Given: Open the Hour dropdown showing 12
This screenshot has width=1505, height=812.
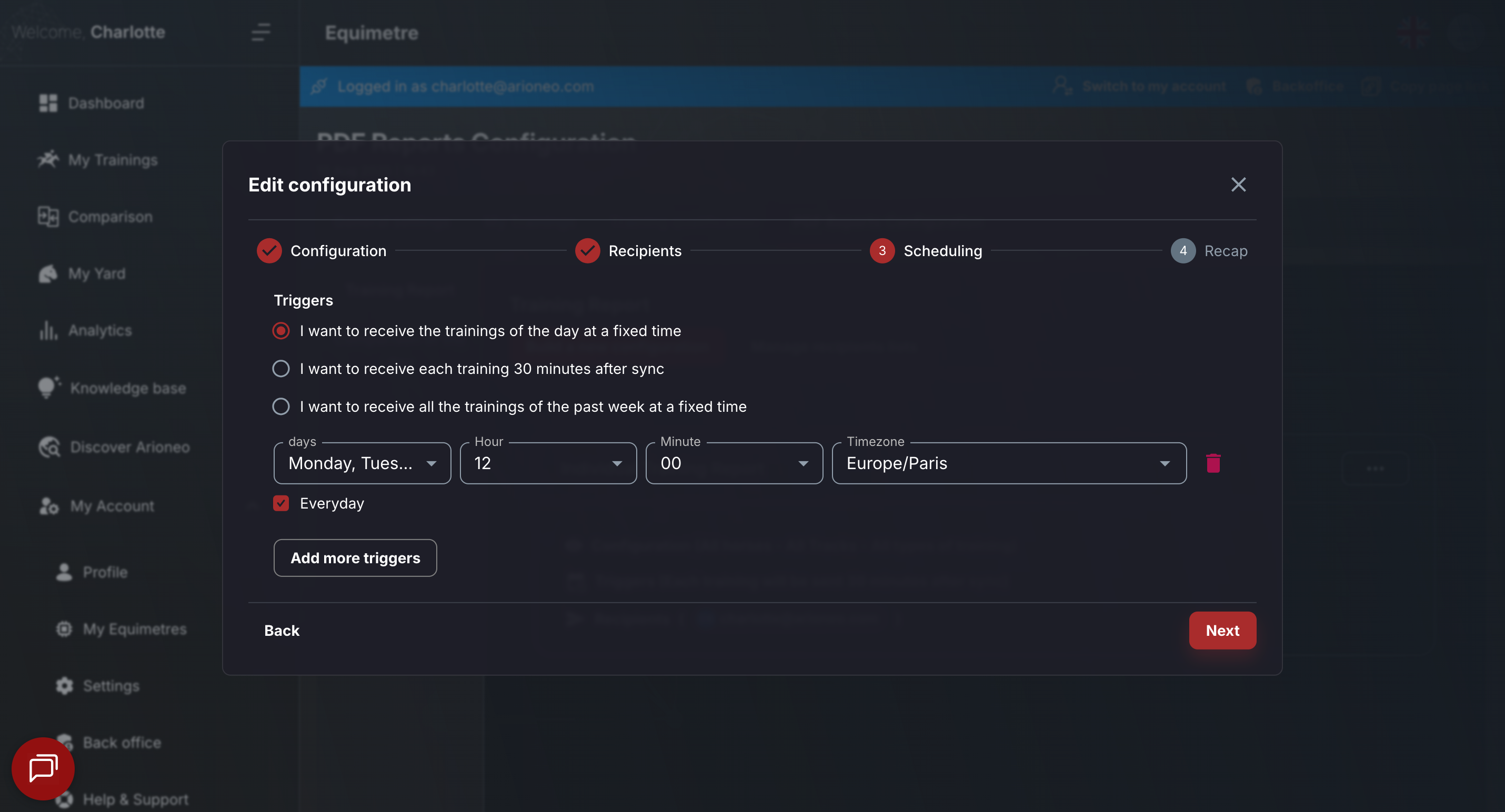Looking at the screenshot, I should 548,463.
